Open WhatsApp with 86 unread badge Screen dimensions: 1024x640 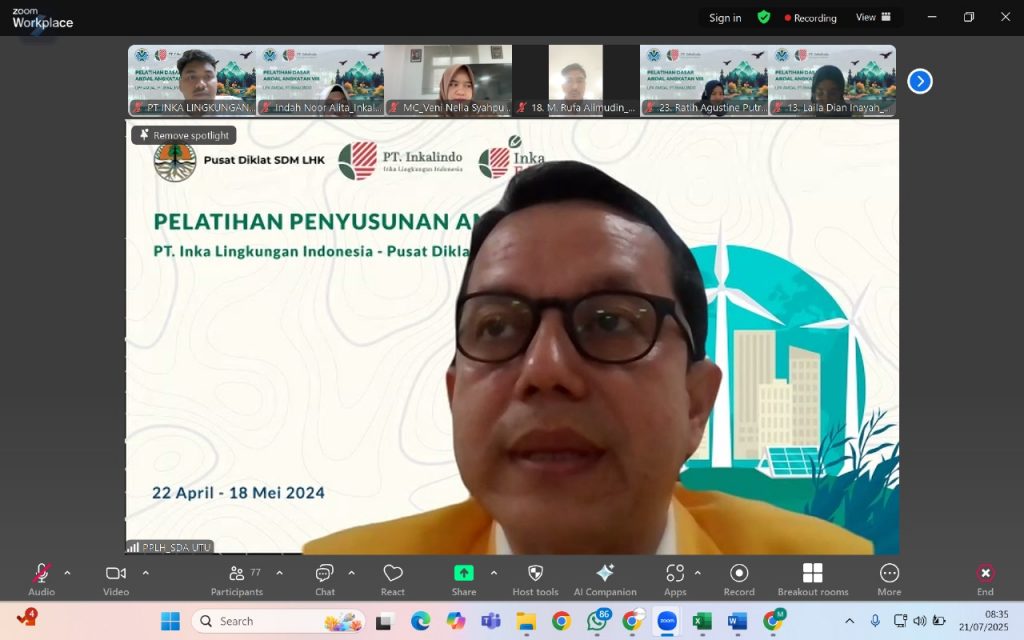[x=597, y=621]
